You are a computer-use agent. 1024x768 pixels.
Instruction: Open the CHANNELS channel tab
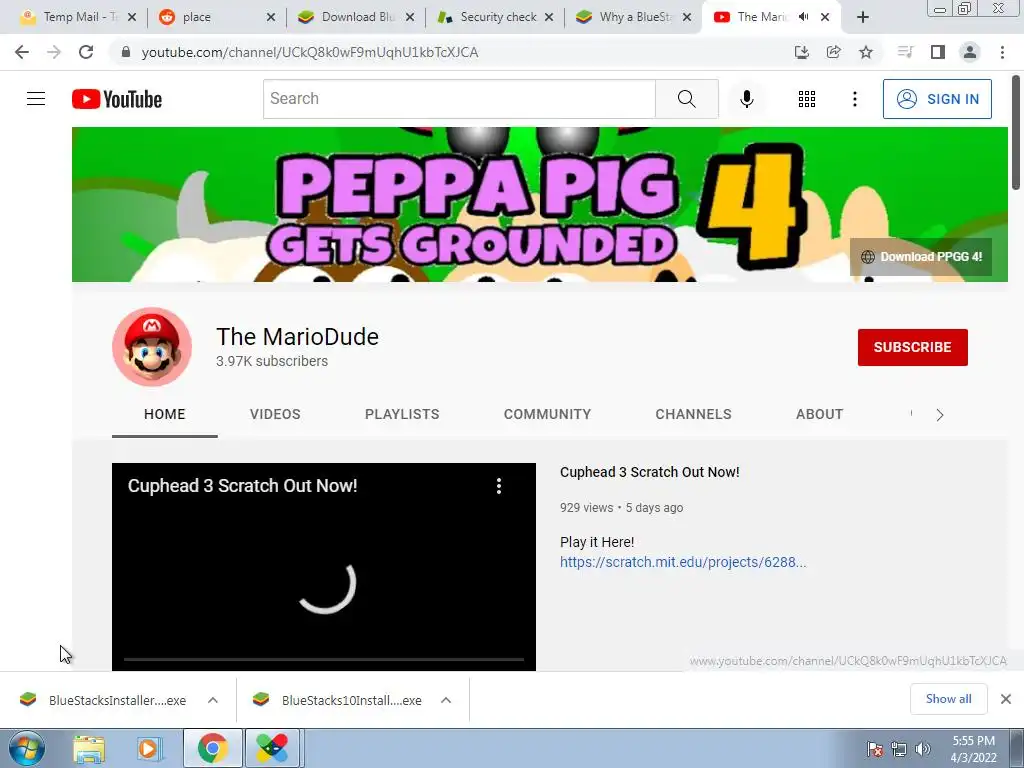coord(694,414)
